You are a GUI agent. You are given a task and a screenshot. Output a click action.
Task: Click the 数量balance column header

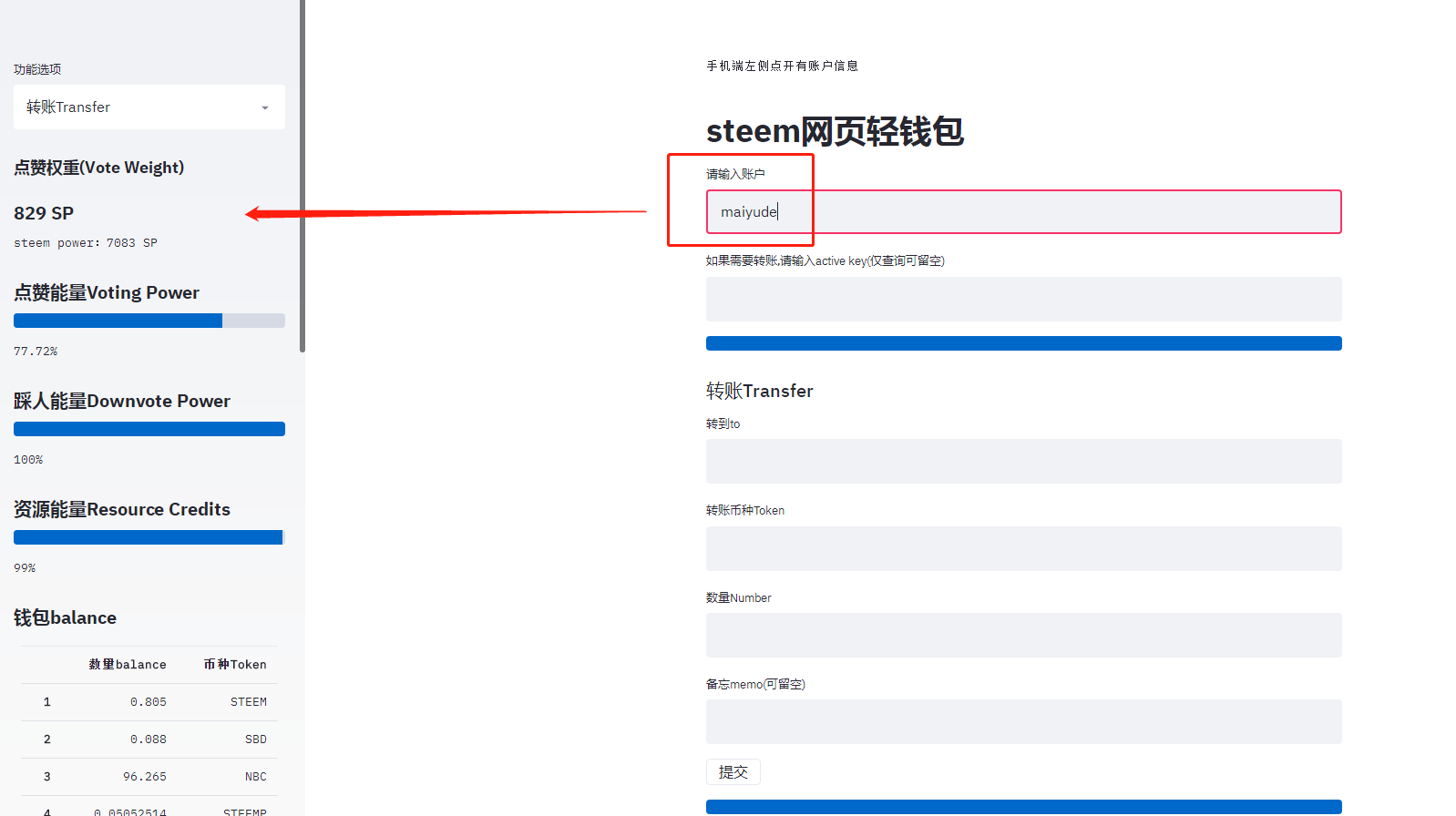point(128,665)
